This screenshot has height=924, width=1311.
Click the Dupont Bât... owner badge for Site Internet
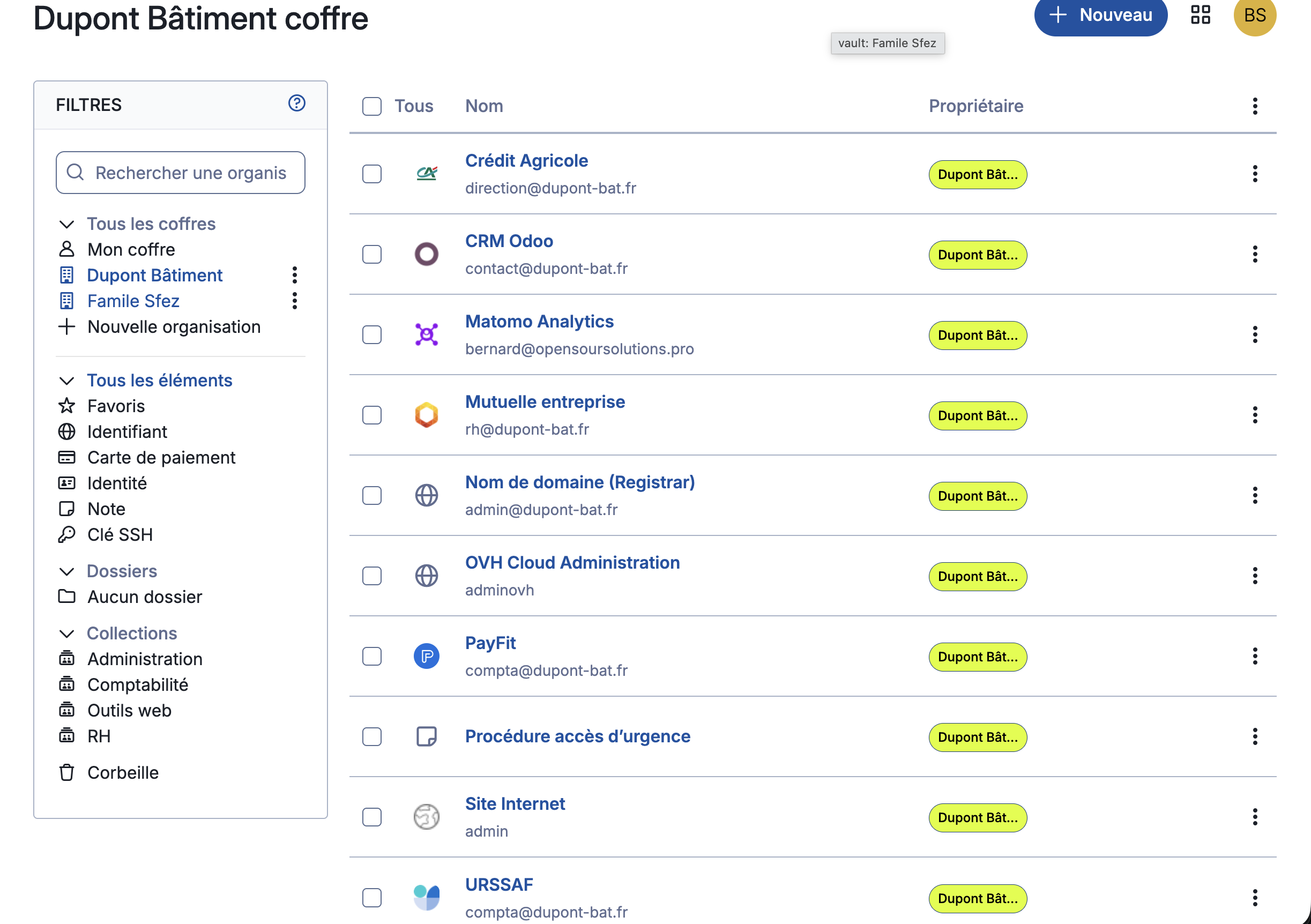[x=978, y=818]
